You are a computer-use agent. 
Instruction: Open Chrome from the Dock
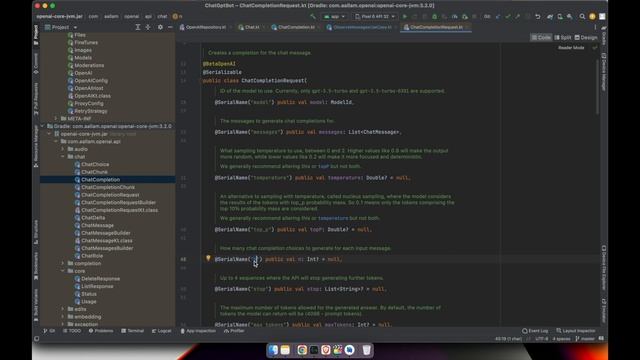pyautogui.click(x=302, y=350)
